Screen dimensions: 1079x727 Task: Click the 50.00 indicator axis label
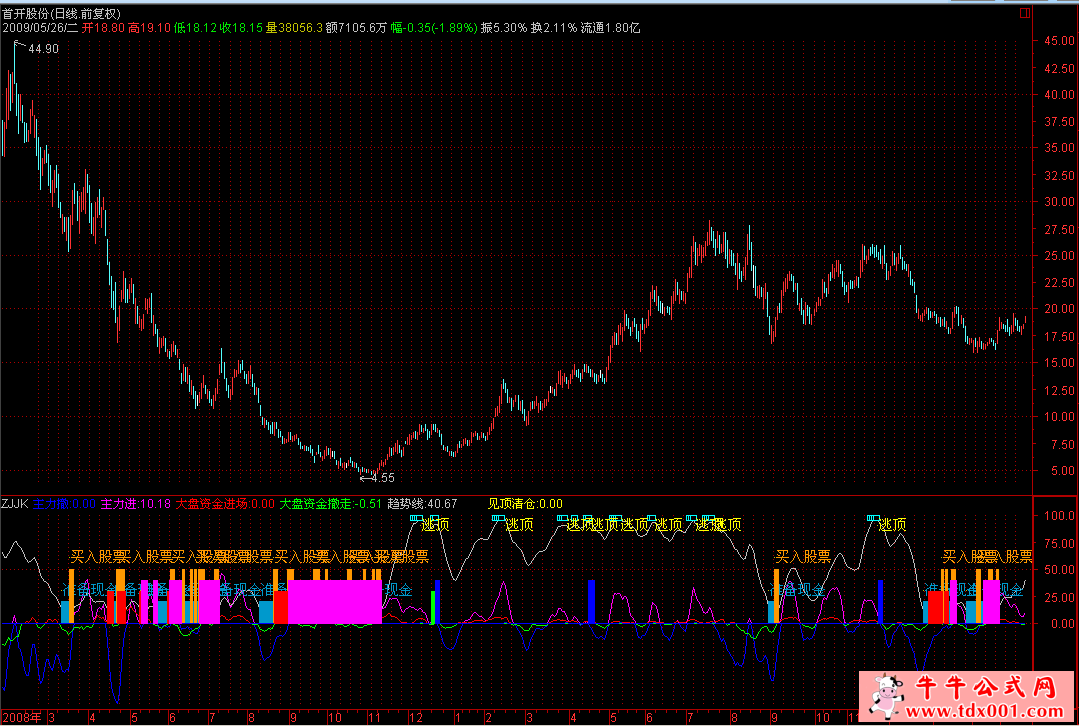pyautogui.click(x=1059, y=570)
